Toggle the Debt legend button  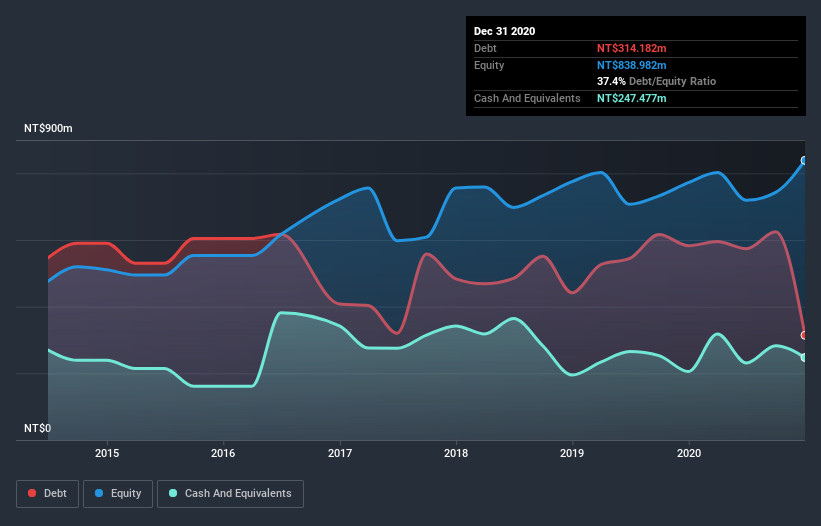pos(47,494)
